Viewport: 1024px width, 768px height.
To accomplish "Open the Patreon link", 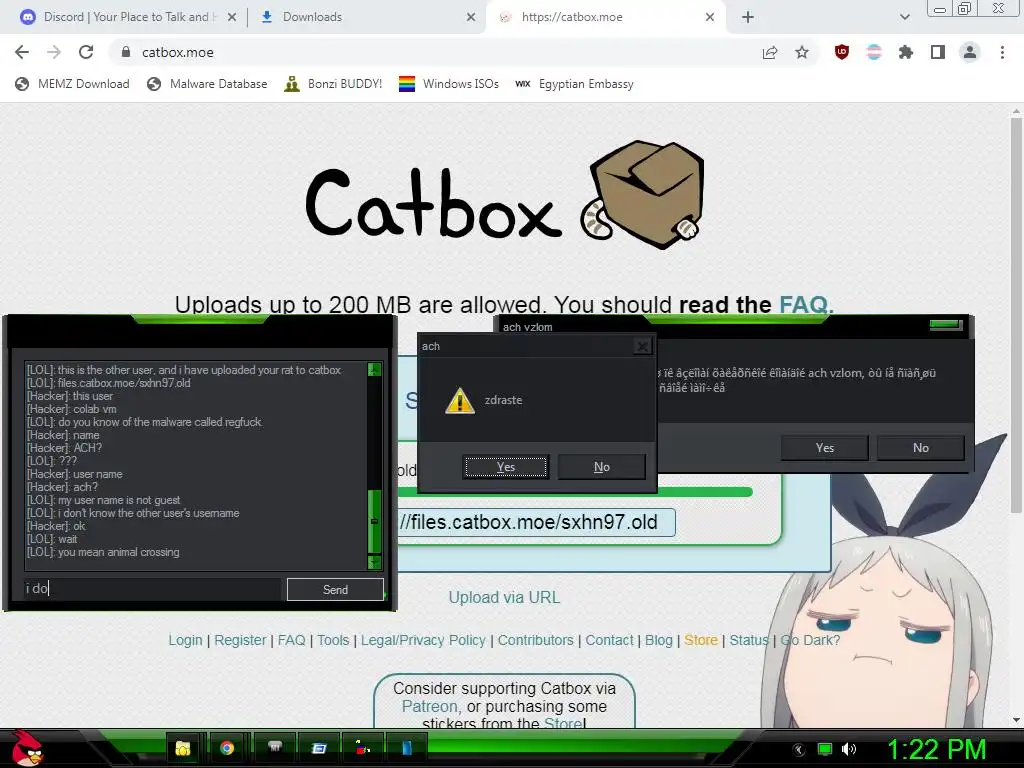I will click(429, 707).
